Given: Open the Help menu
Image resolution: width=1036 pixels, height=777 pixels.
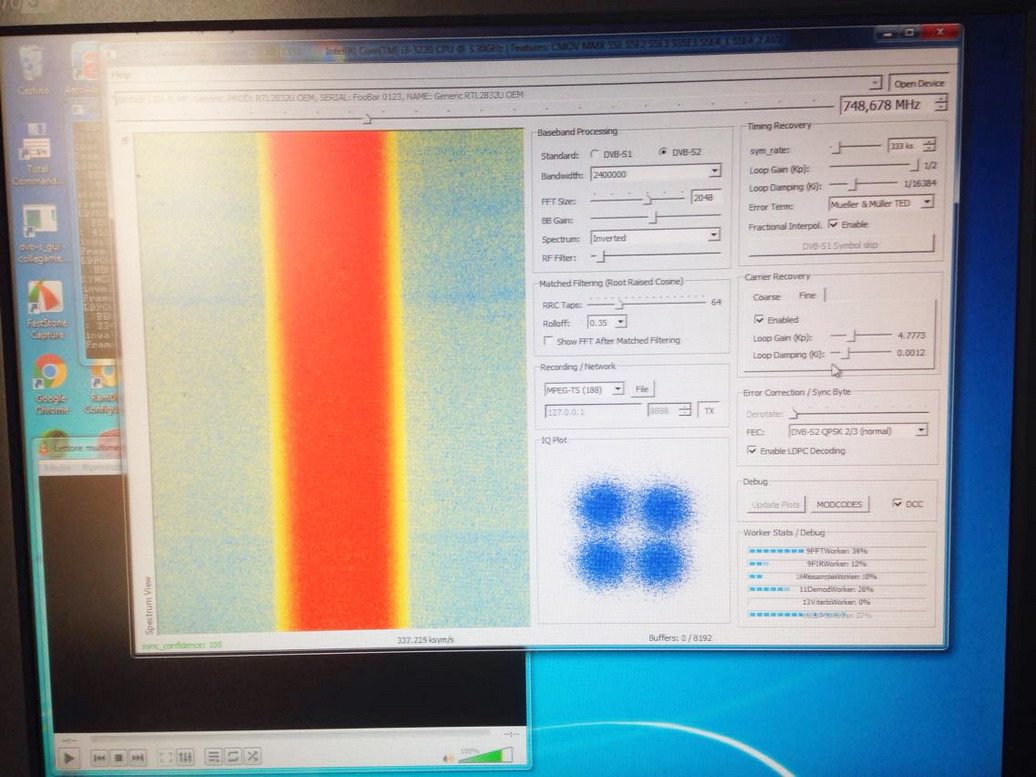Looking at the screenshot, I should tap(121, 74).
